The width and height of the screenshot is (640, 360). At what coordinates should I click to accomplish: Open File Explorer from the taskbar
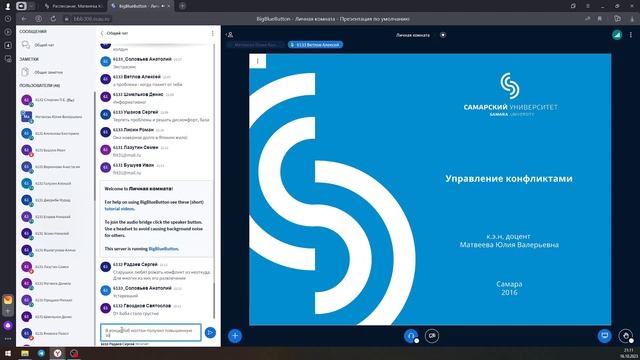[25, 353]
